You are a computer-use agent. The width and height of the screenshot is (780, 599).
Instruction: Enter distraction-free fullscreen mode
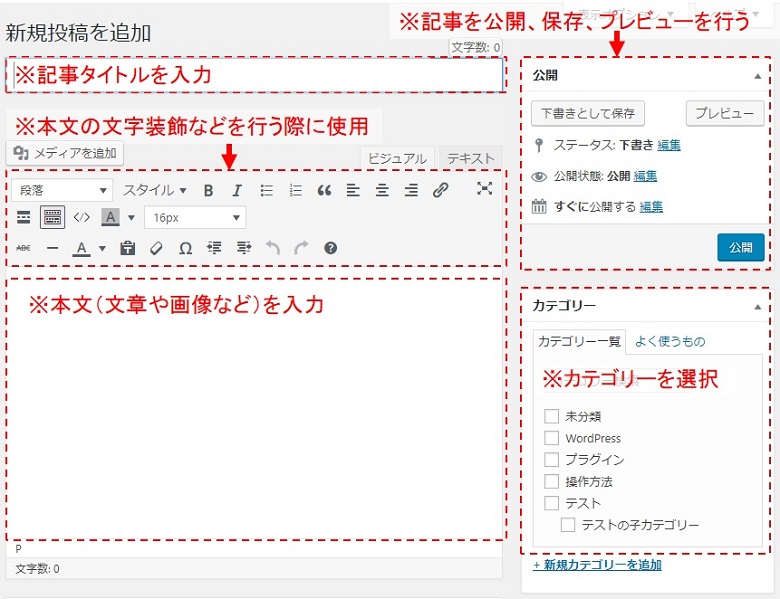pyautogui.click(x=484, y=189)
